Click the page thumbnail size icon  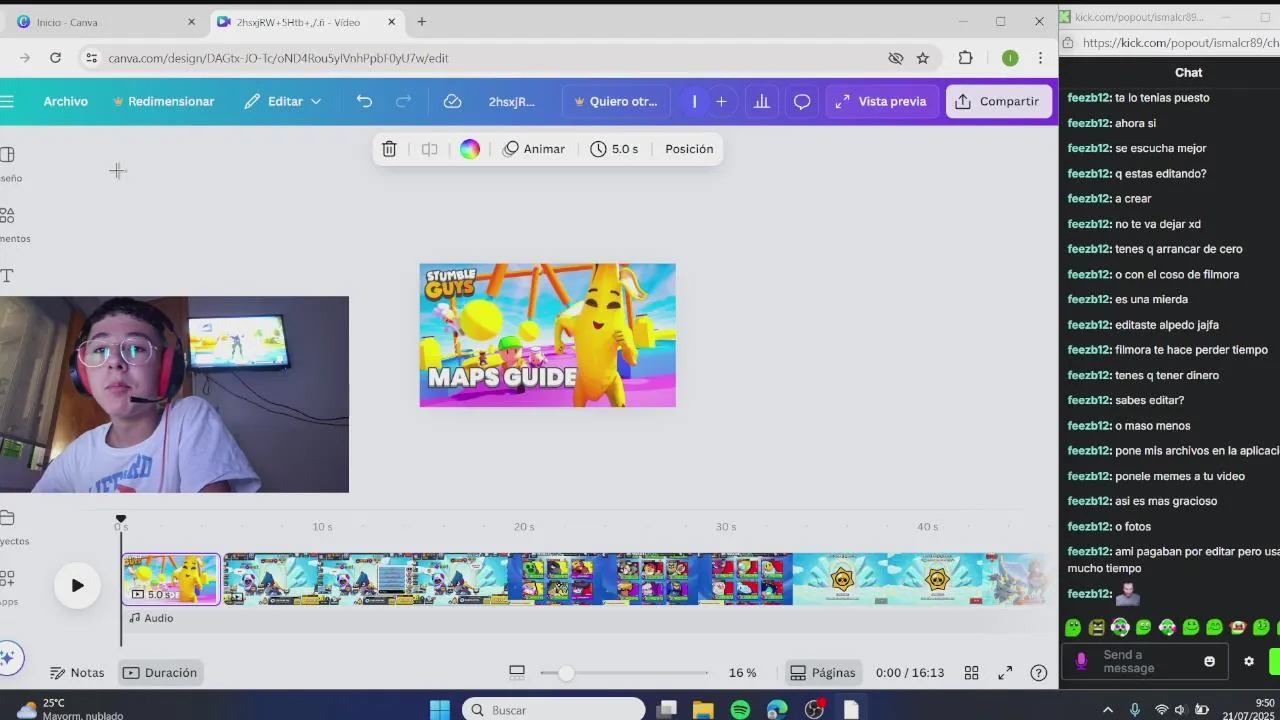[x=517, y=673]
